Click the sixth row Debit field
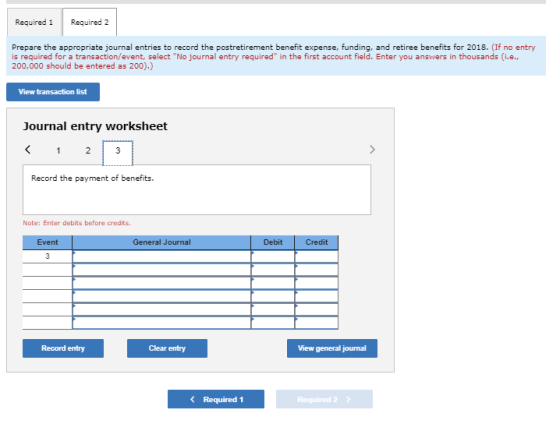560x424 pixels. pyautogui.click(x=273, y=323)
